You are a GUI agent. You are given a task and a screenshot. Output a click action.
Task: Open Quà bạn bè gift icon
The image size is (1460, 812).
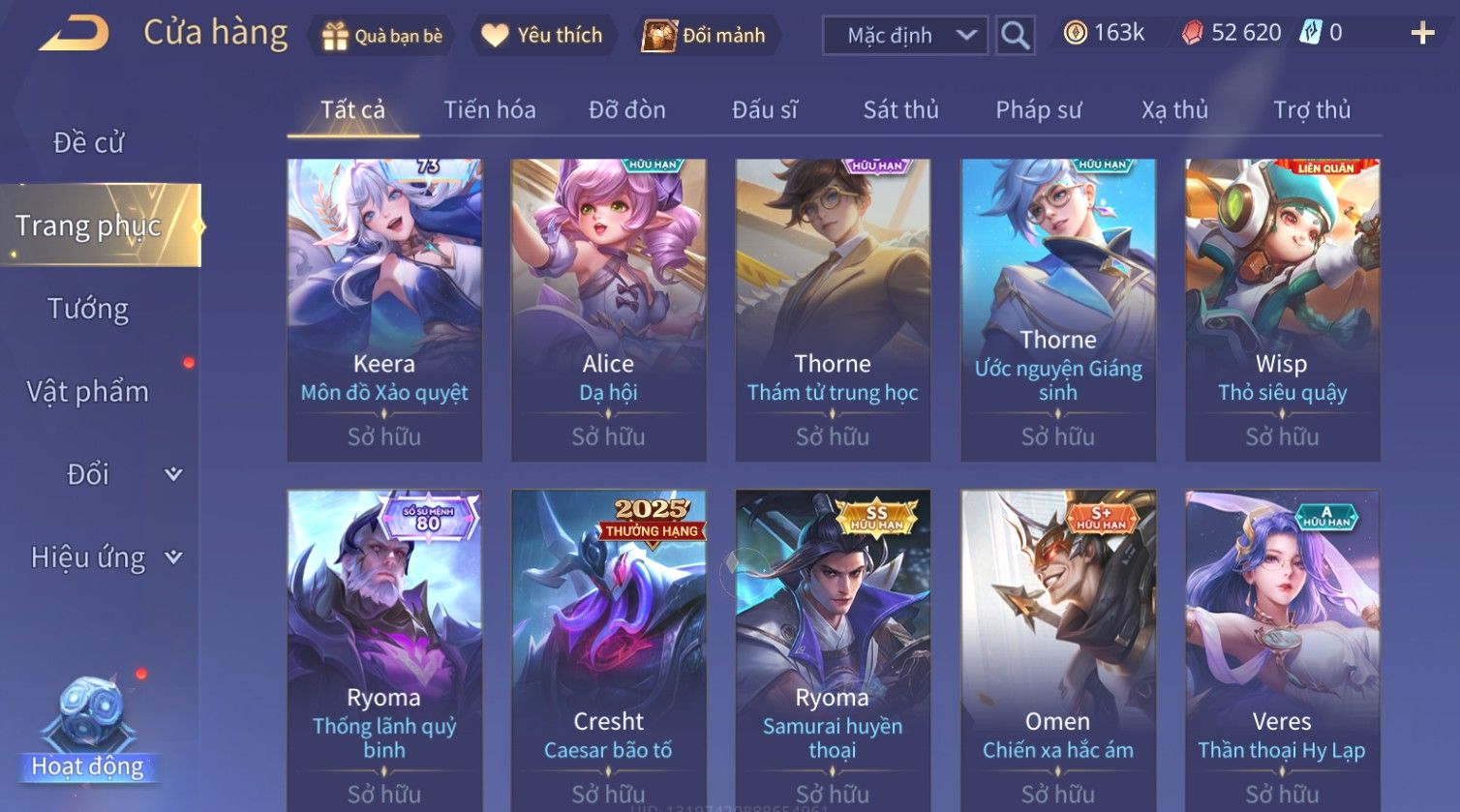tap(335, 36)
